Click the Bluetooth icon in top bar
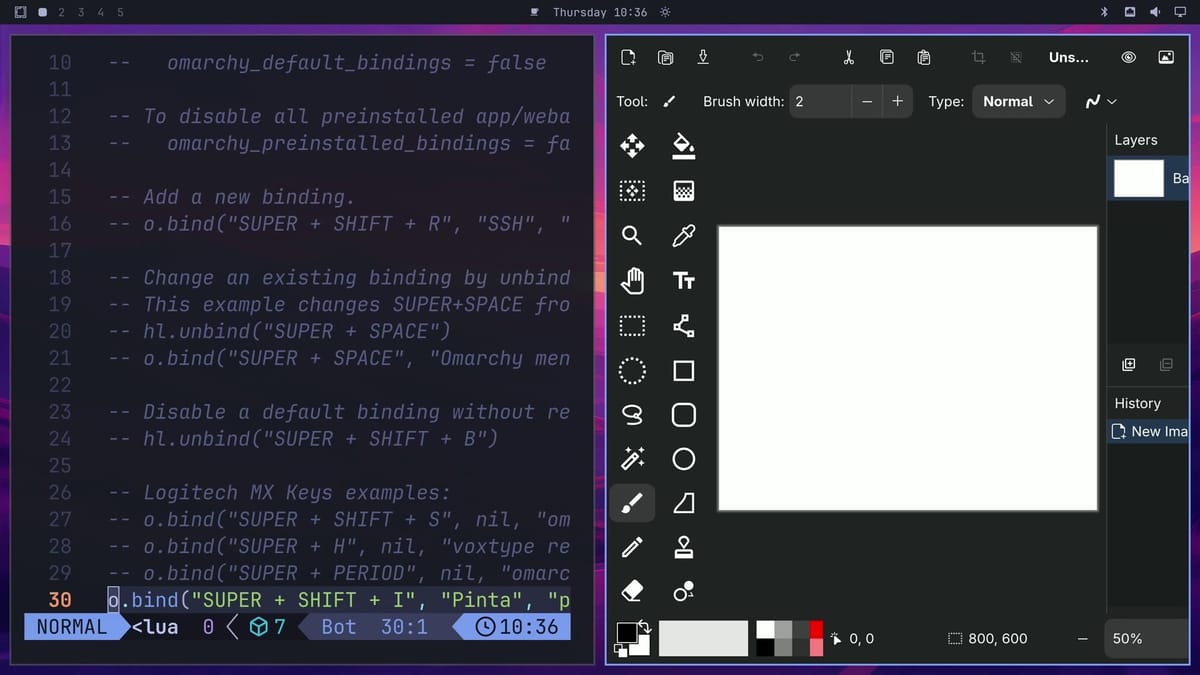 (x=1105, y=12)
